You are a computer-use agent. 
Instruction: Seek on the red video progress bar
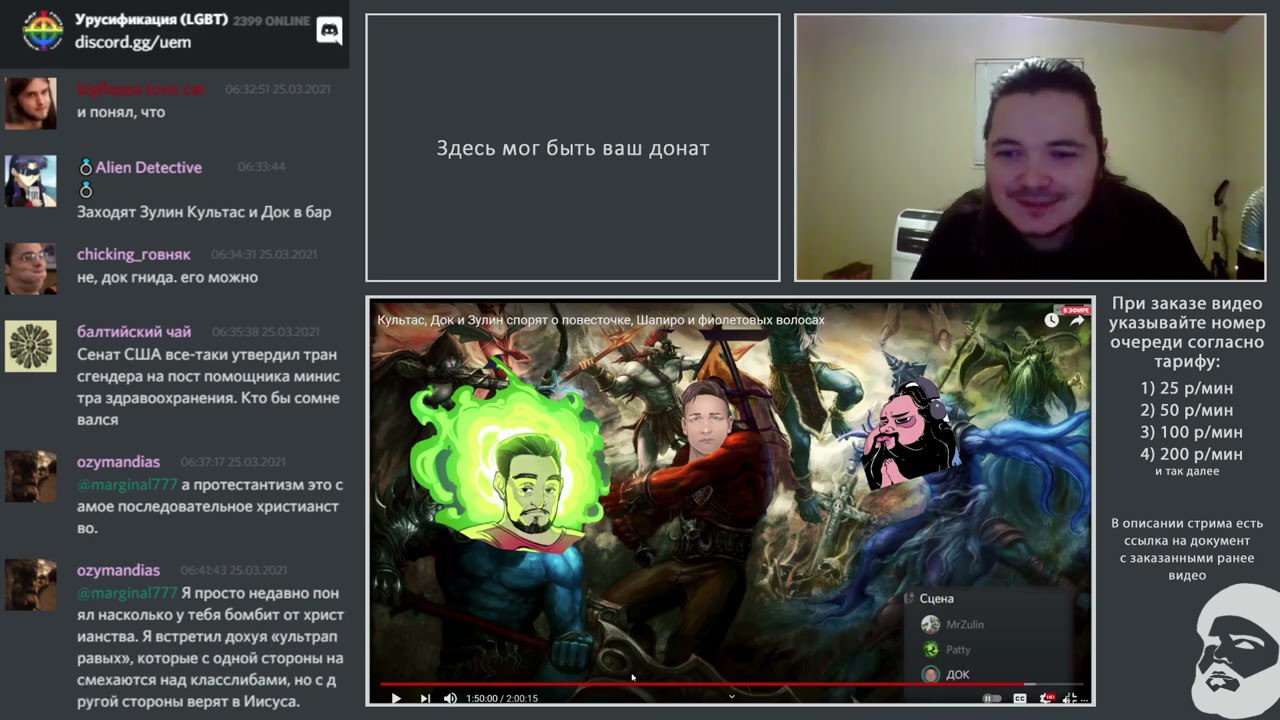[x=731, y=685]
